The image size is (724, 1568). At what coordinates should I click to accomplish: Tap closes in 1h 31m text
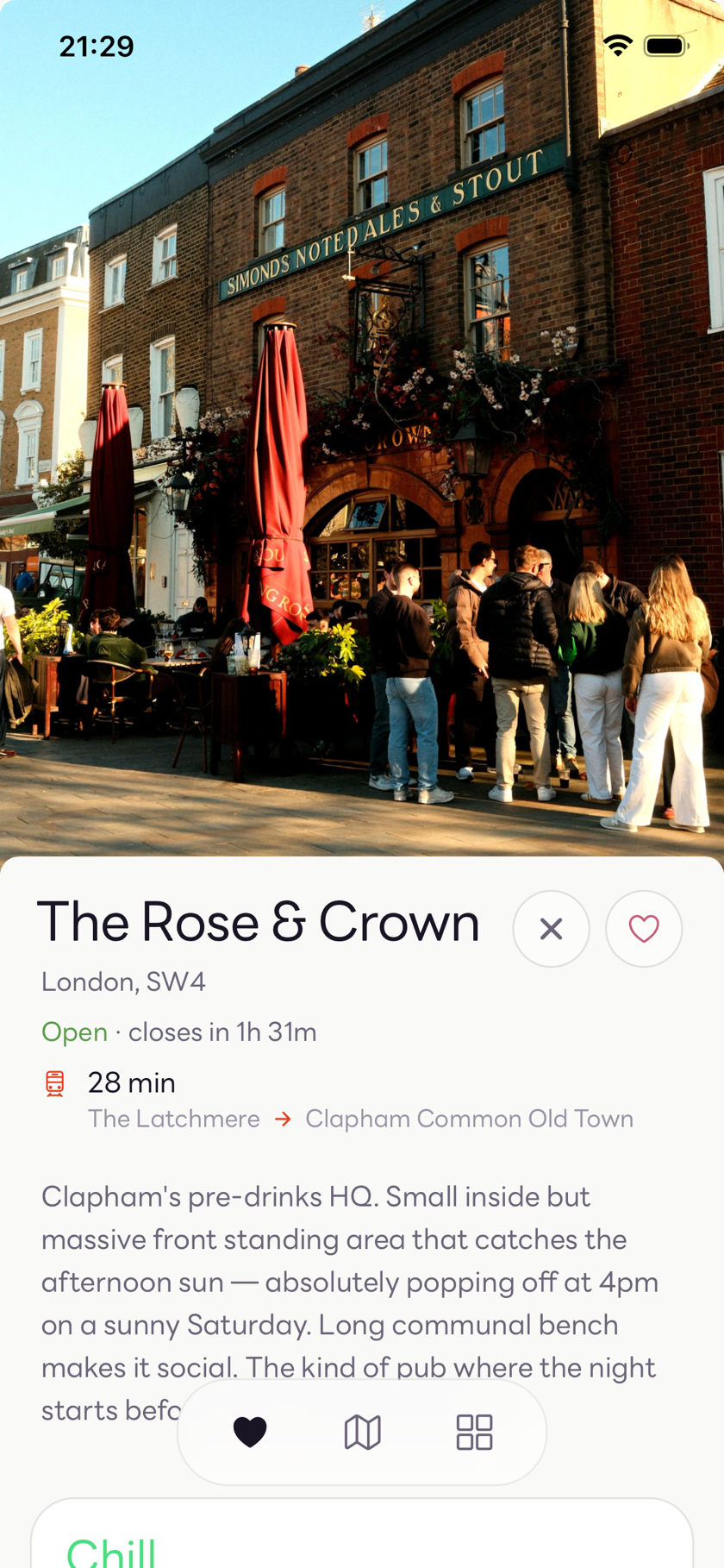click(x=222, y=1032)
